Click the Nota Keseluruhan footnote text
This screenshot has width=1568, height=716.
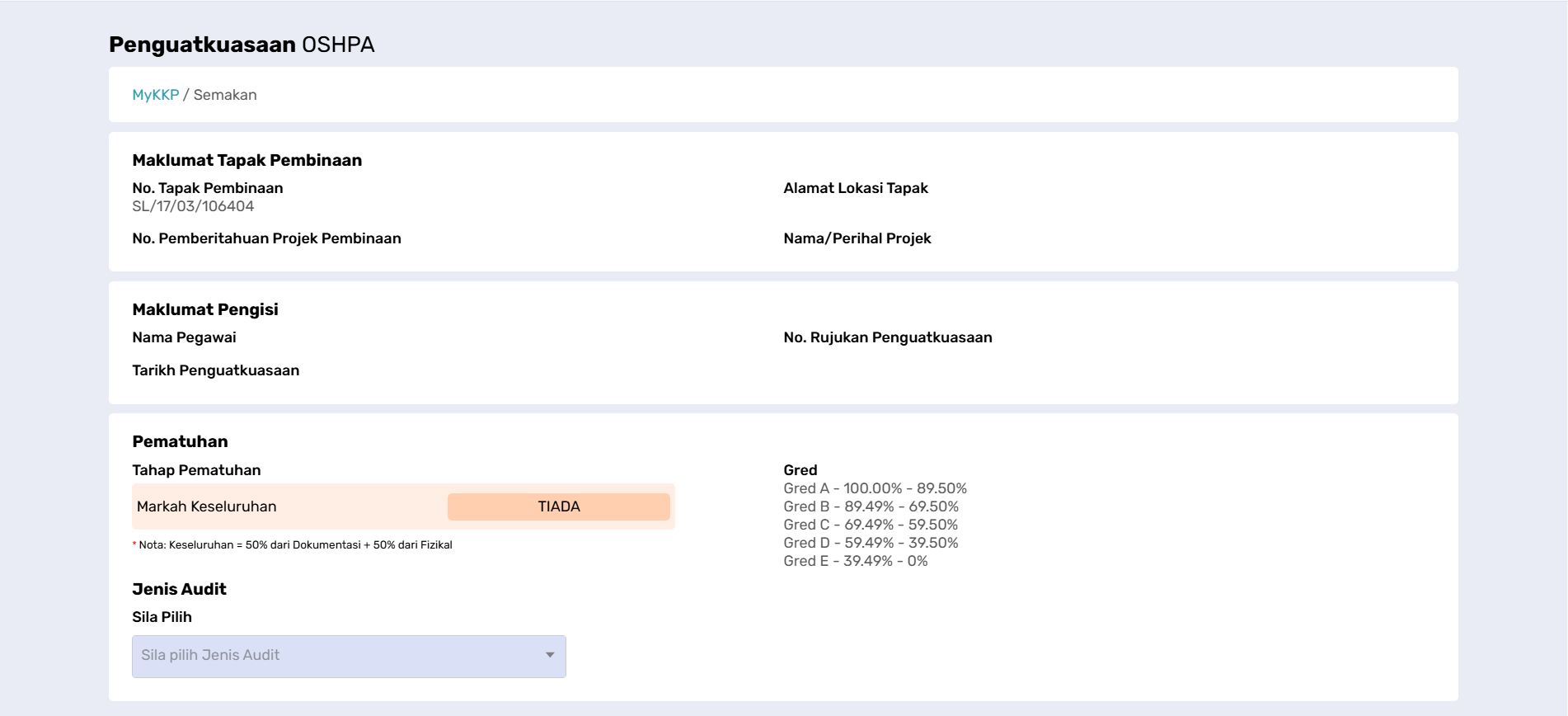(x=293, y=544)
